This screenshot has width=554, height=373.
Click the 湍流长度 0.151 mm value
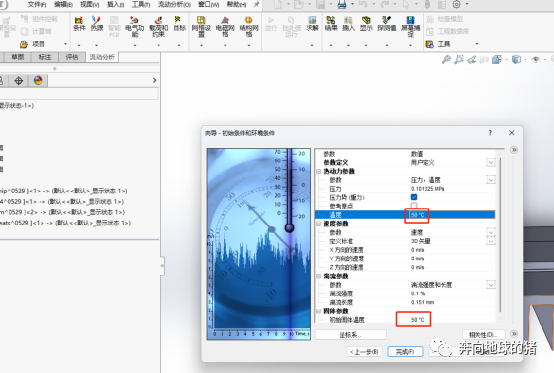point(422,302)
